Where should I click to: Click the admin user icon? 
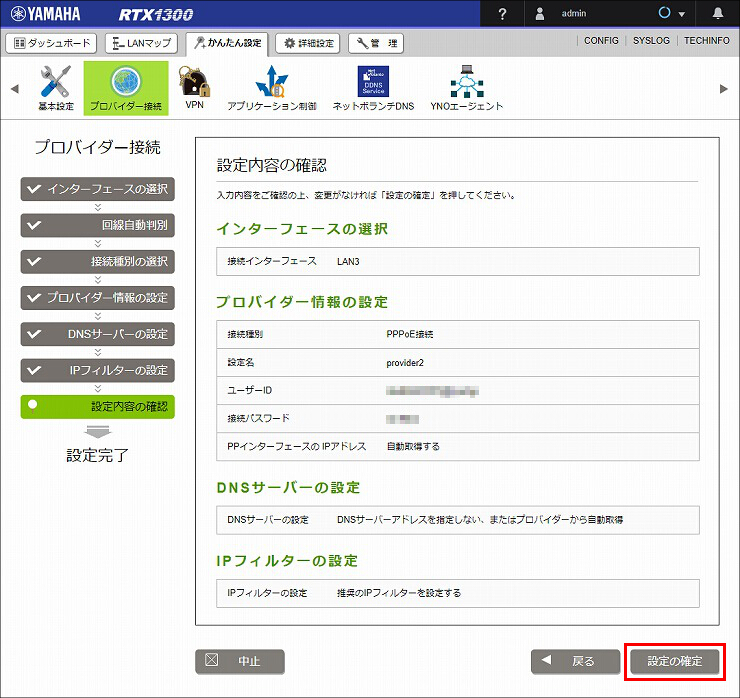(540, 14)
